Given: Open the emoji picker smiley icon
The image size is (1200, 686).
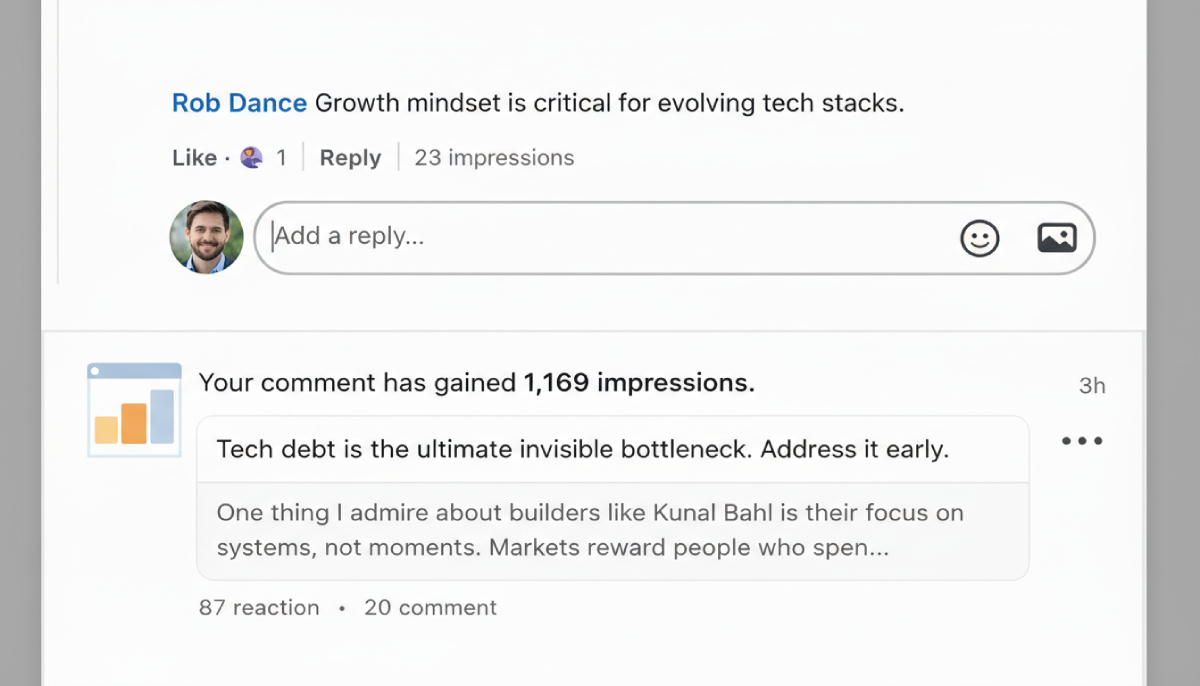Looking at the screenshot, I should point(979,238).
